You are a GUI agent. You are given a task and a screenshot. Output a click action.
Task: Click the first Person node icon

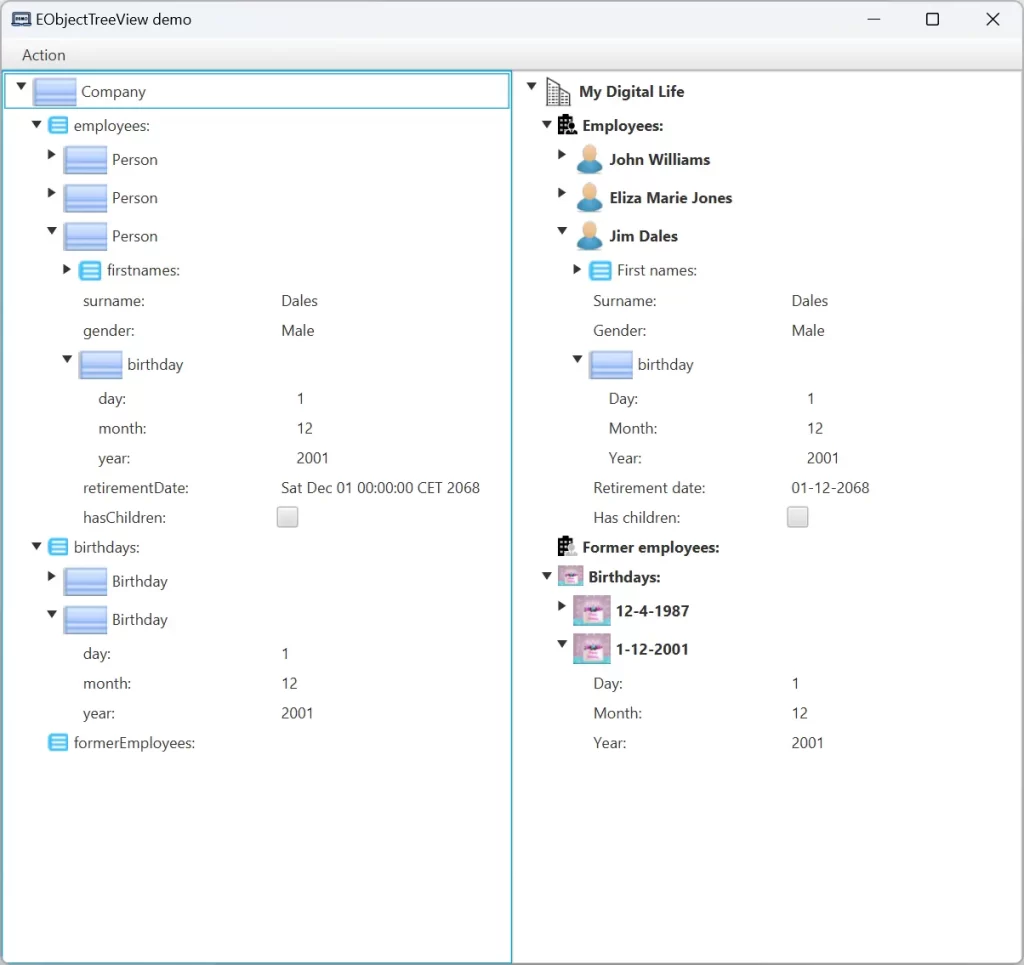click(x=85, y=160)
